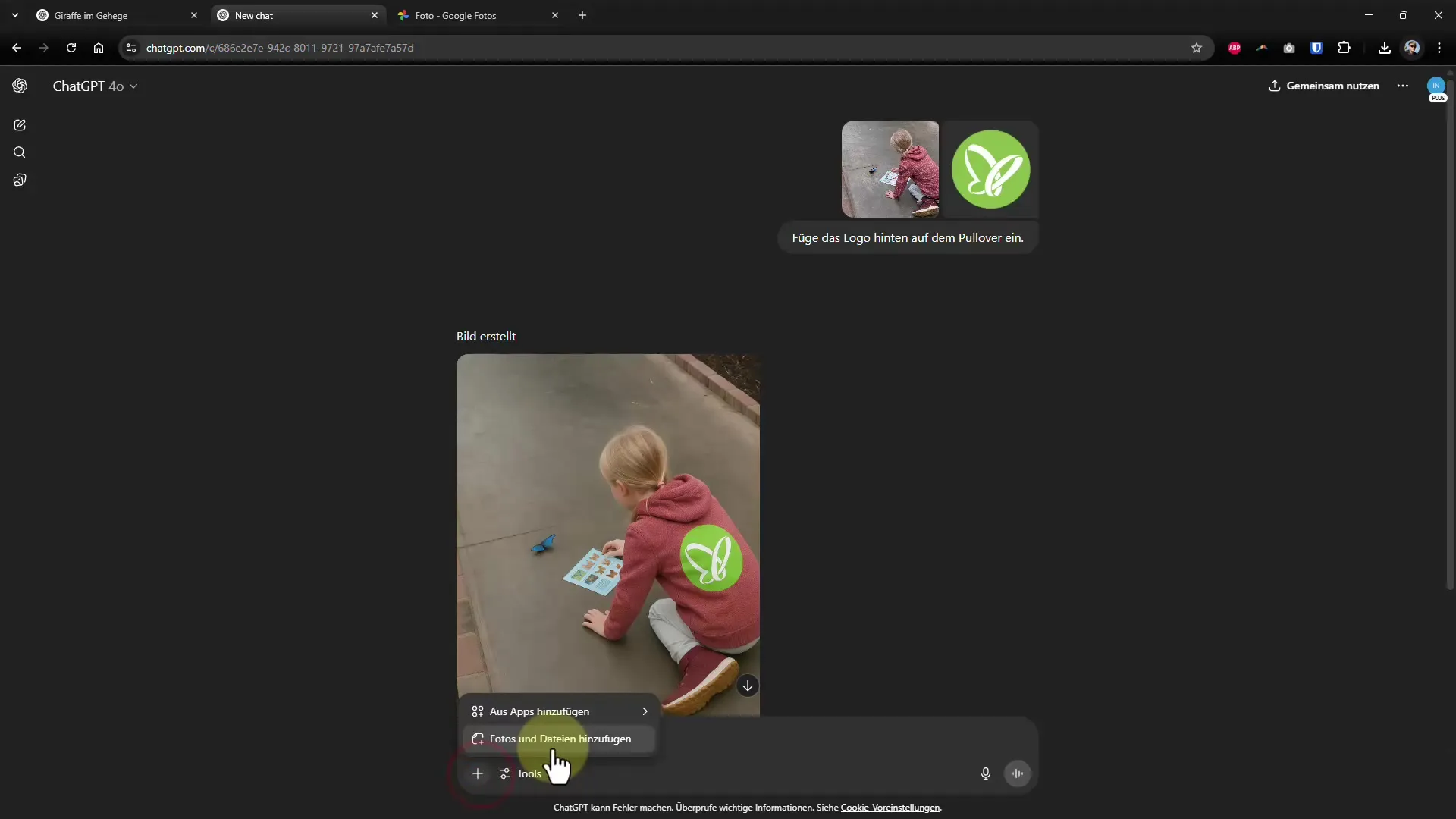Open a new browser tab with plus
Screen dimensions: 1456x819
[582, 15]
